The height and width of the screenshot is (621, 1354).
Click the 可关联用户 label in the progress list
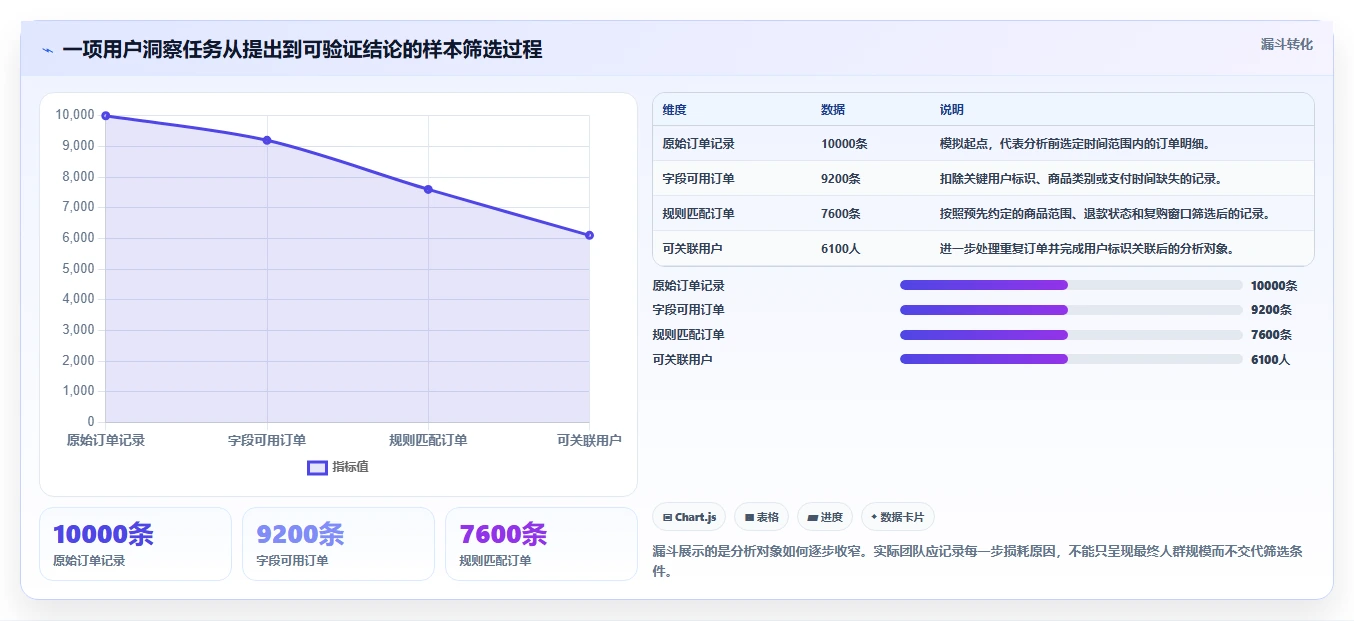[682, 360]
